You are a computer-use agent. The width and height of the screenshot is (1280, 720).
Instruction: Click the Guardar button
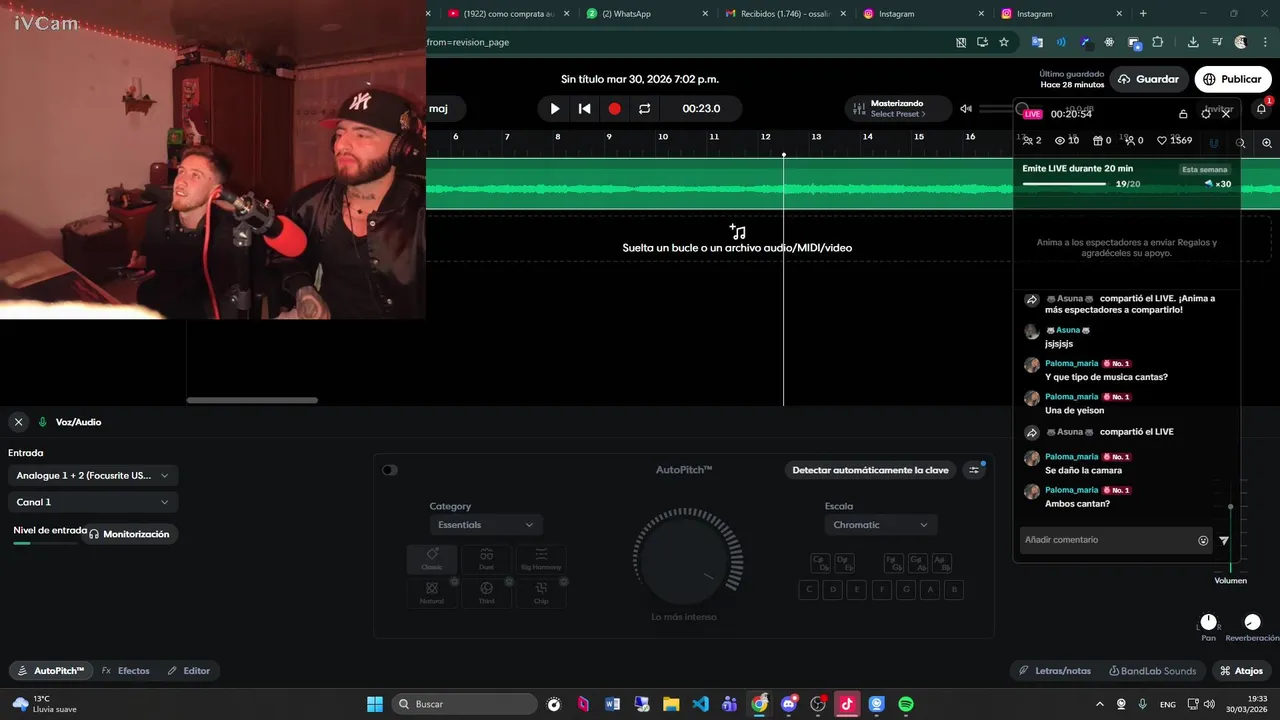click(x=1148, y=79)
